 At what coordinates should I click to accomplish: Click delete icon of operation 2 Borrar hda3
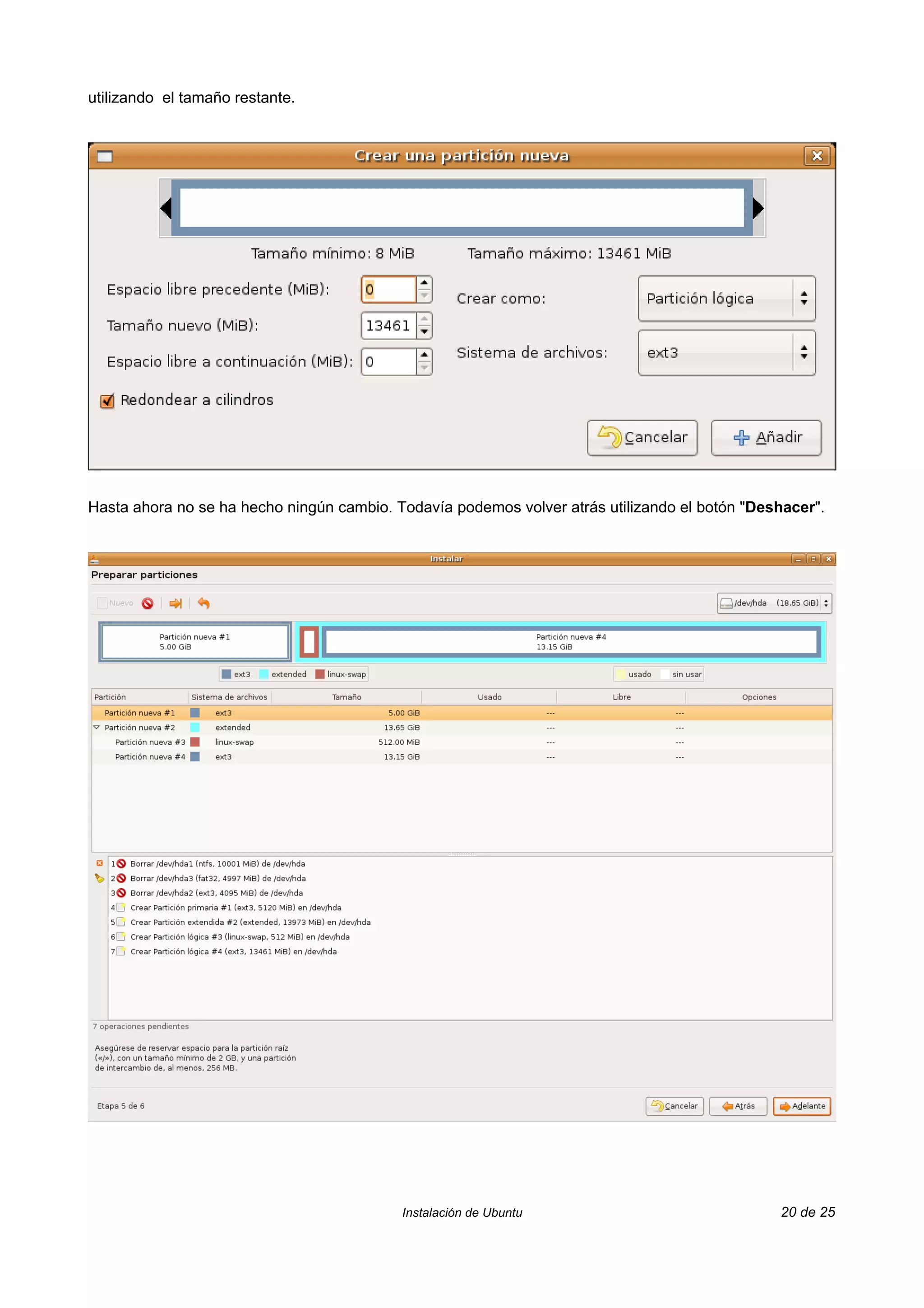[x=121, y=878]
